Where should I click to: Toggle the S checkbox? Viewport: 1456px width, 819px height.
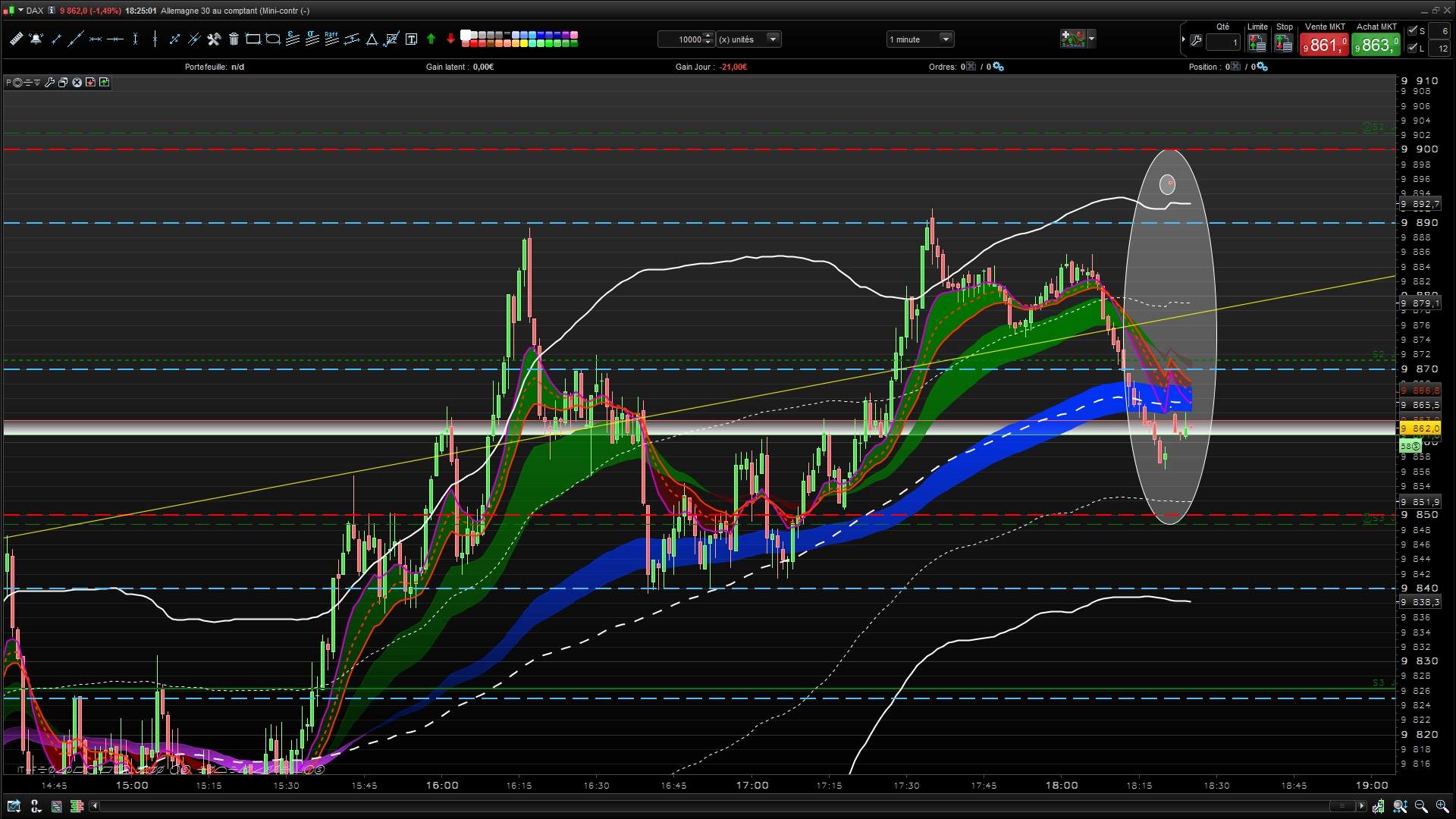1413,31
